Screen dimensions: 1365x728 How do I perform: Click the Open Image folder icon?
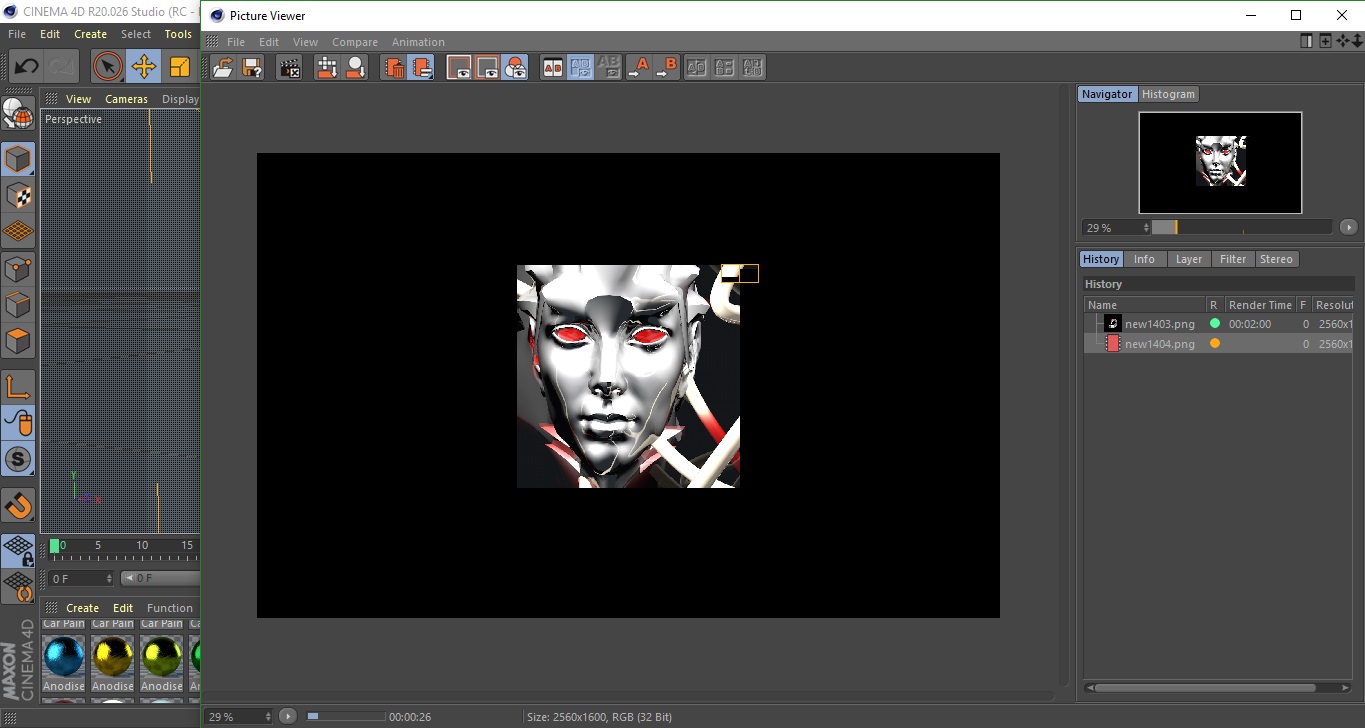click(224, 68)
